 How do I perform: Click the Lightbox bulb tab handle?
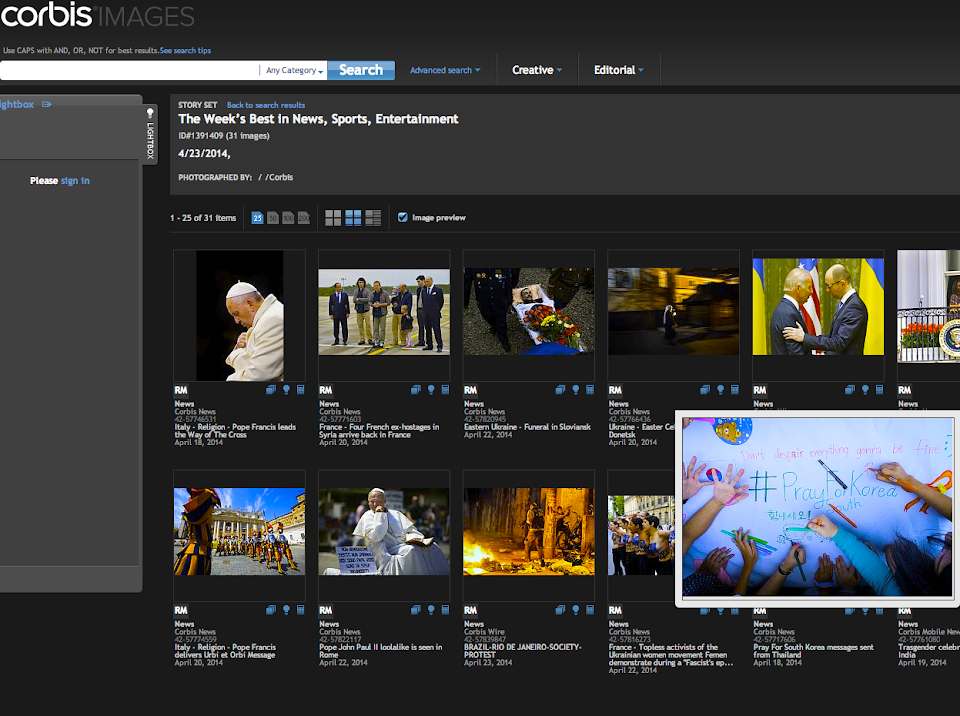[x=150, y=133]
